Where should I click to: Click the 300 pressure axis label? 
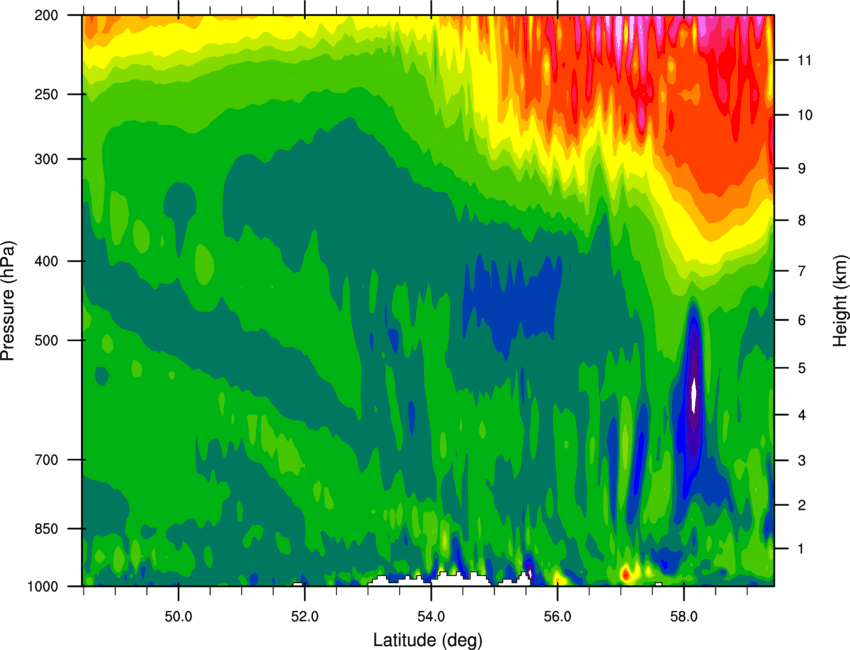[46, 159]
